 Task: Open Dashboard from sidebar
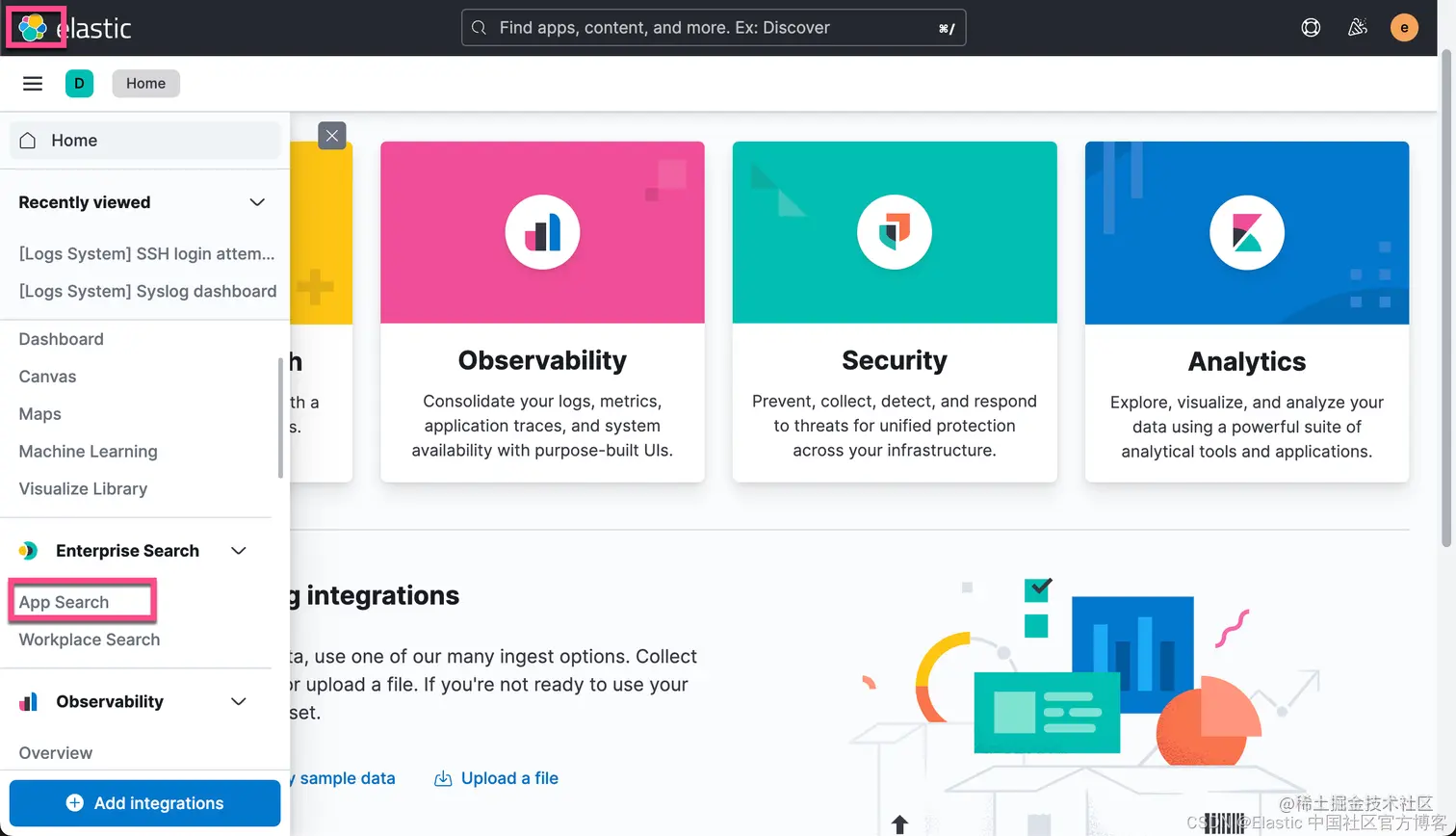tap(61, 339)
